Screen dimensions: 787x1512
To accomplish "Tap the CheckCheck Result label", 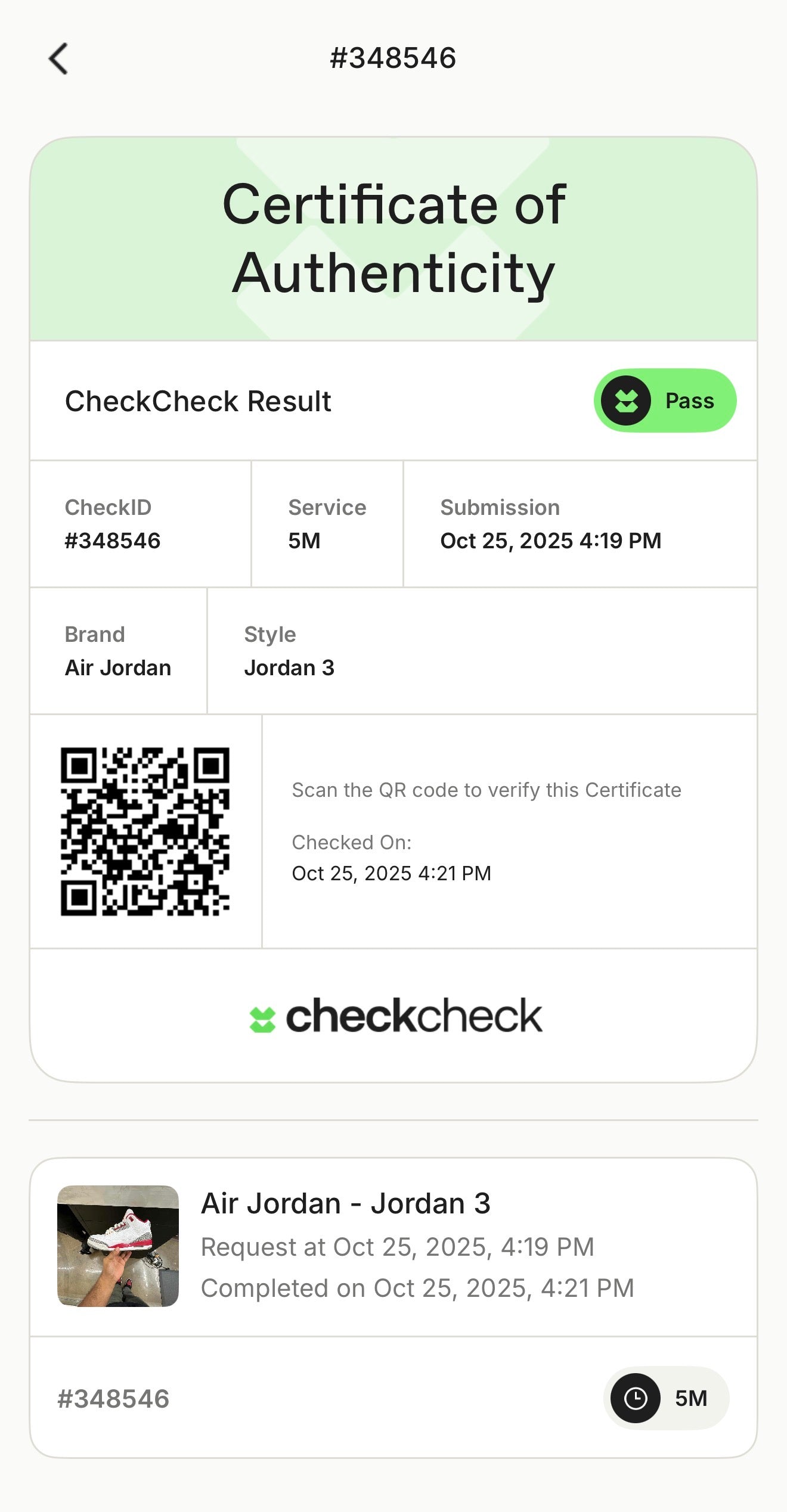I will [198, 401].
